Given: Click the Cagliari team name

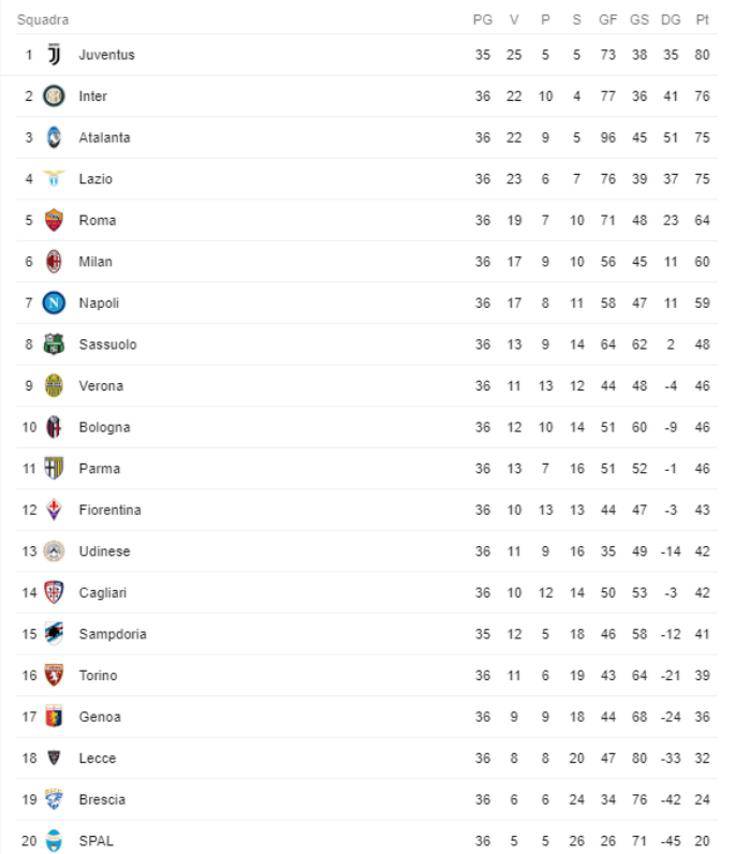Looking at the screenshot, I should point(103,593).
